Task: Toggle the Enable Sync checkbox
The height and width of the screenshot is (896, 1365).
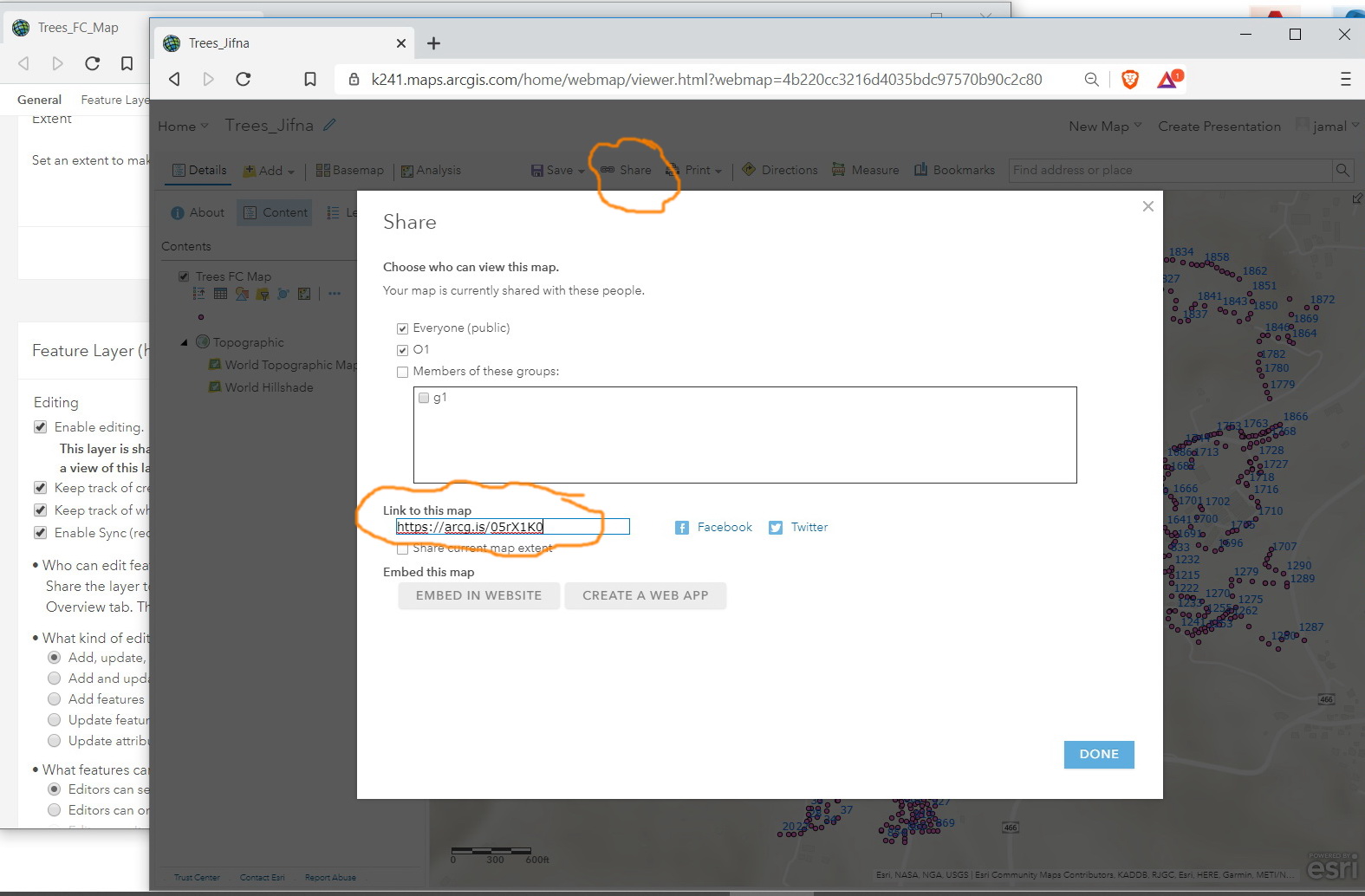Action: point(40,533)
